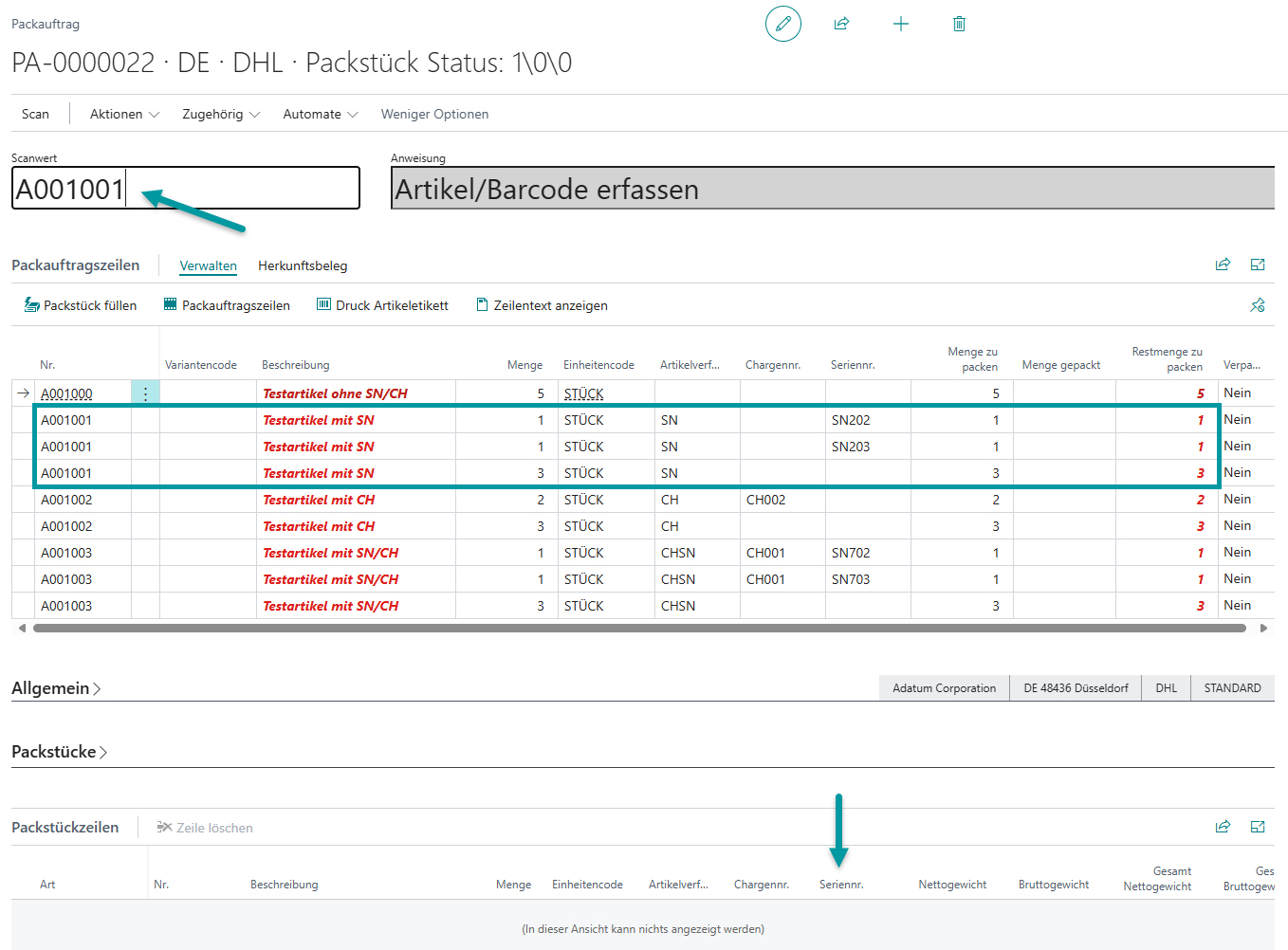Expand the Allgemein section
Image resolution: width=1288 pixels, height=950 pixels.
coord(56,688)
